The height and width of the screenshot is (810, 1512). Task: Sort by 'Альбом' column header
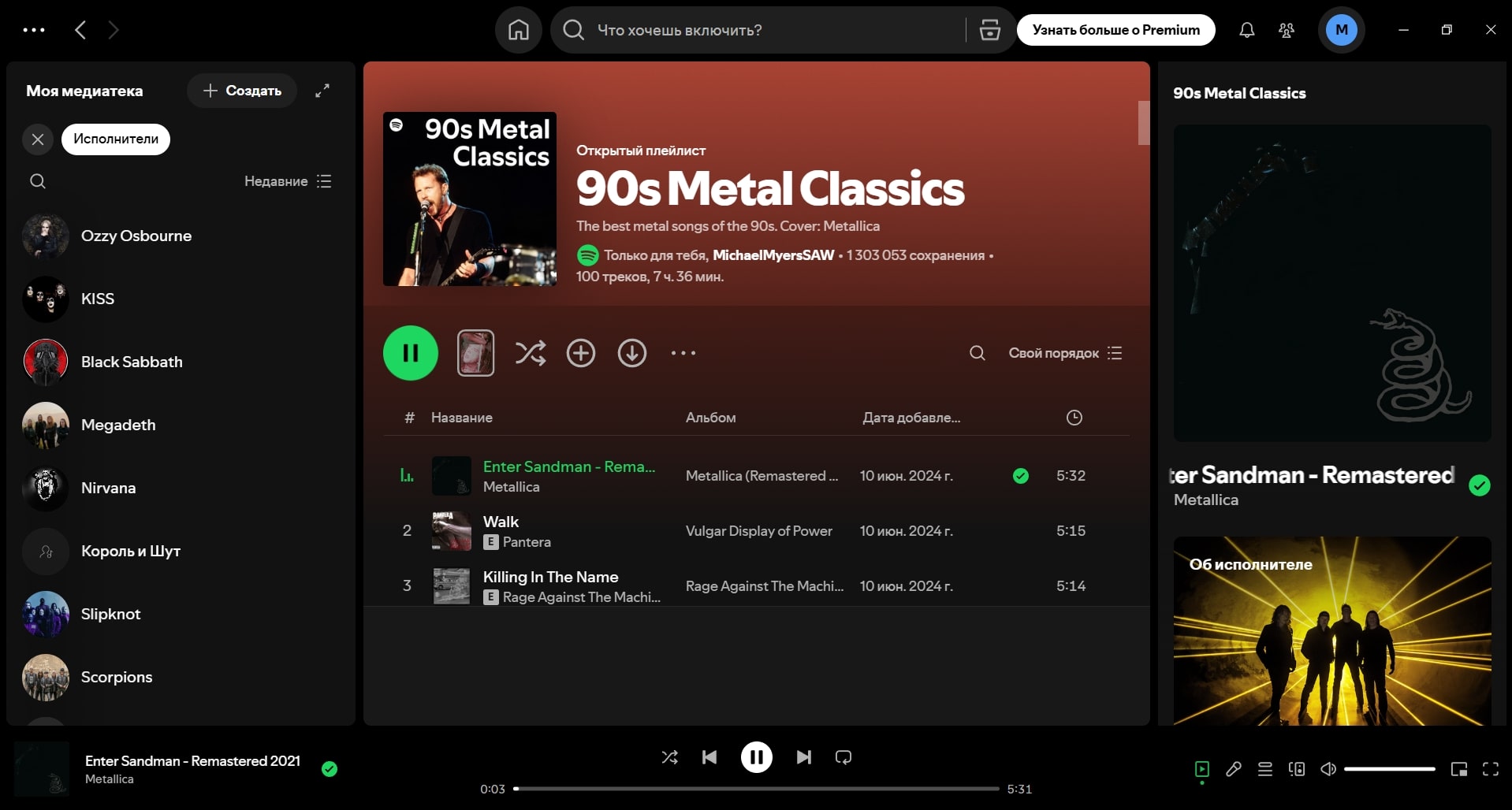point(710,418)
